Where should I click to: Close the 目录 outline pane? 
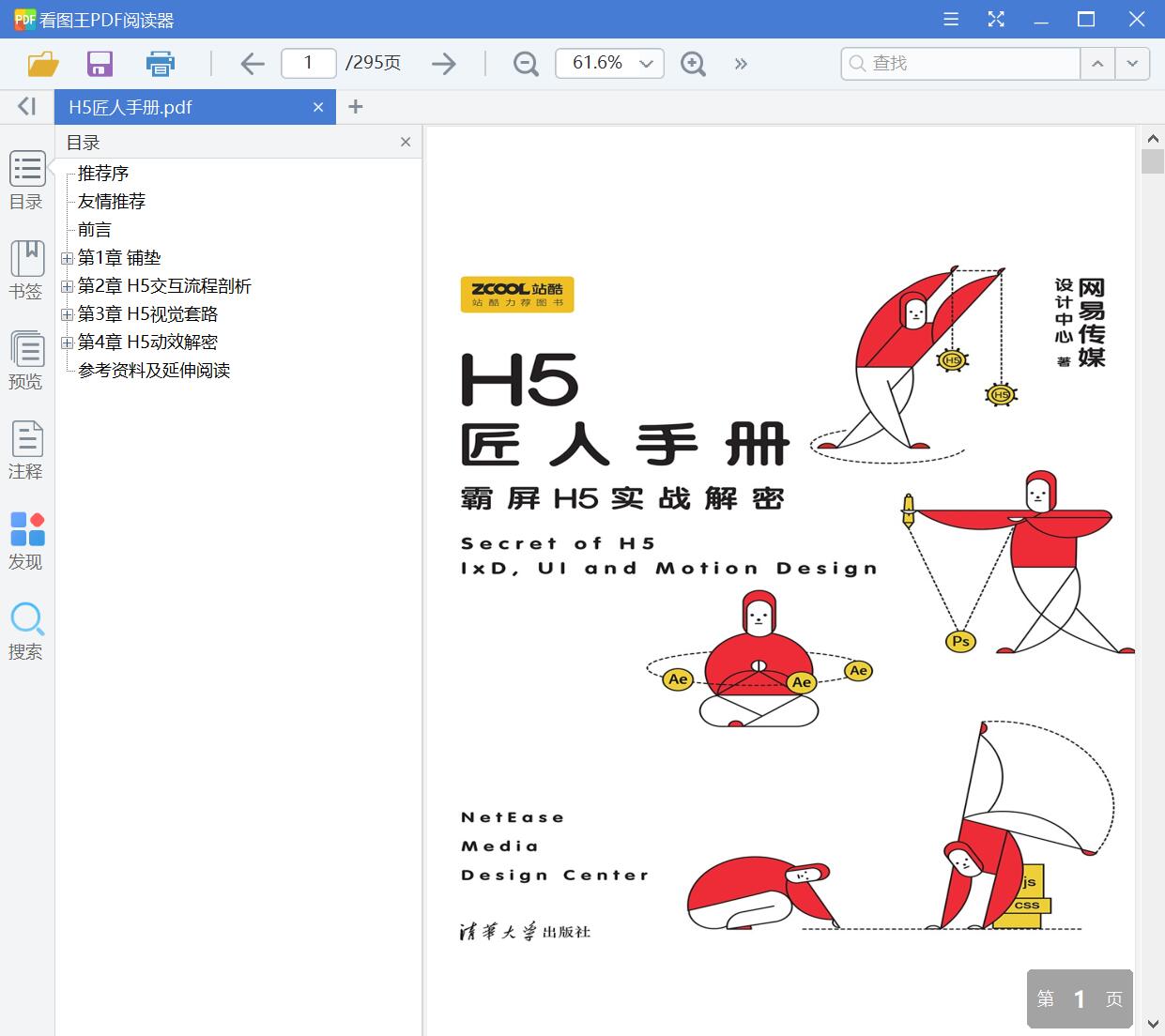(x=406, y=142)
